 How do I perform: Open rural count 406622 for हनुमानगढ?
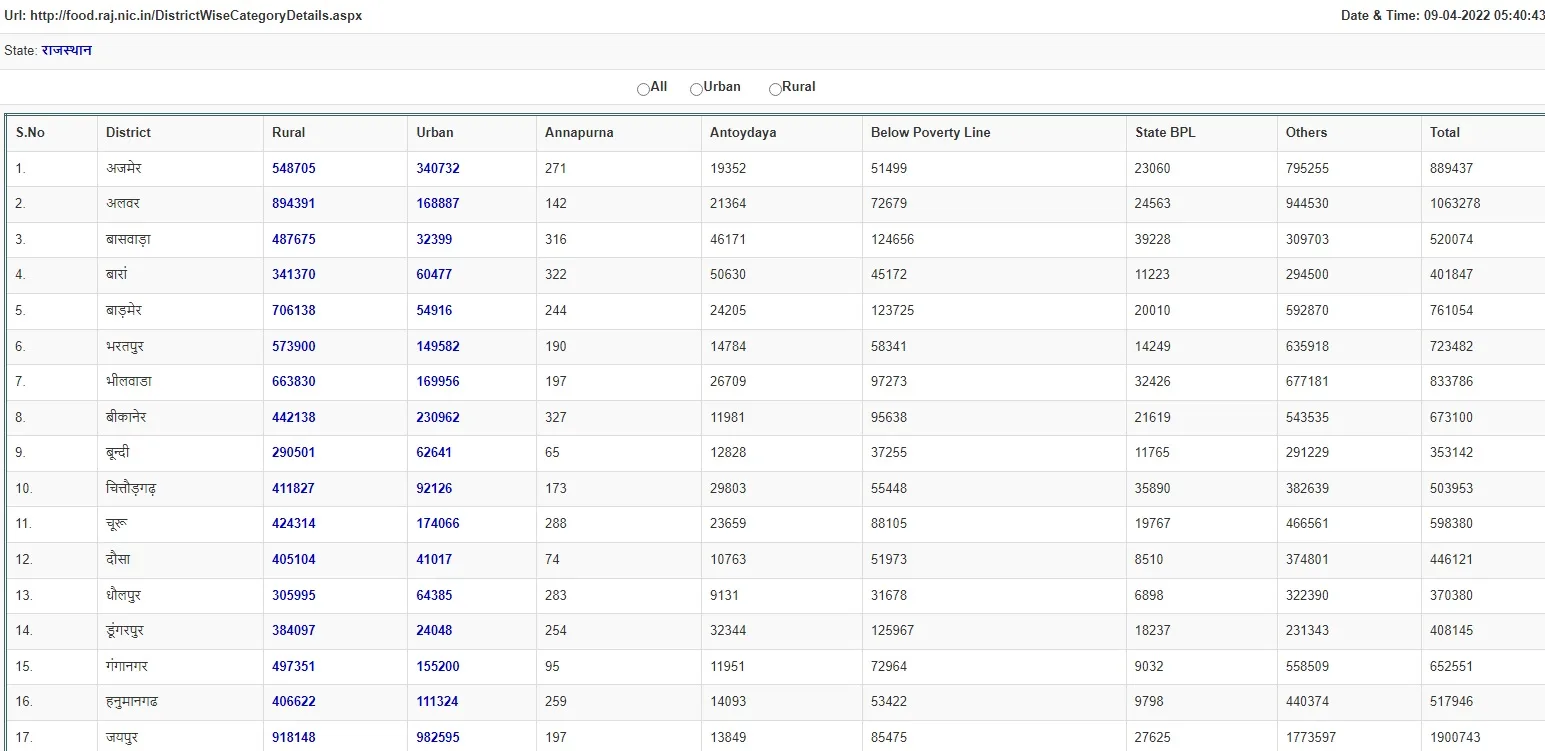pos(294,702)
